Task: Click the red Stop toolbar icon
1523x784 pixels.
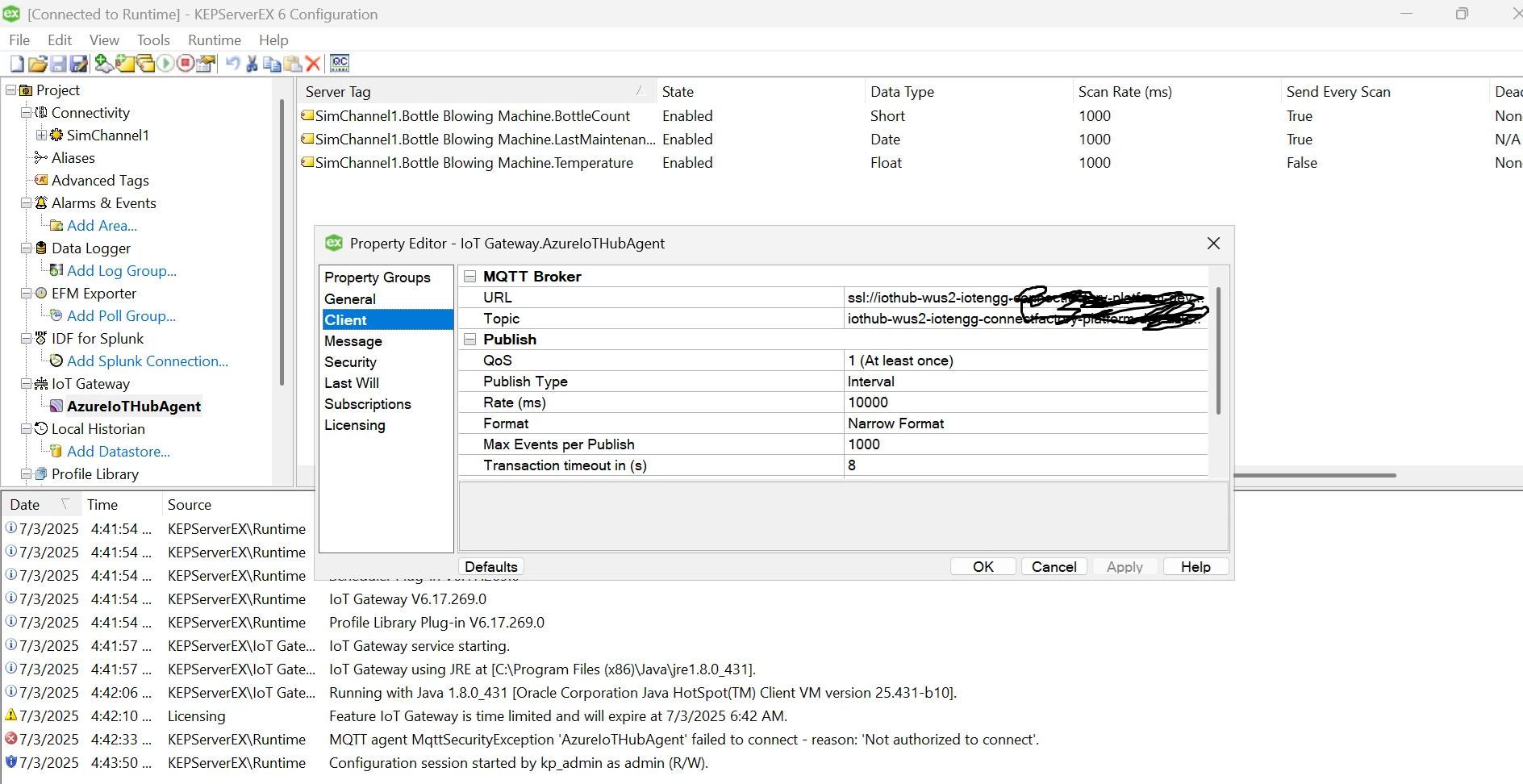Action: click(186, 64)
